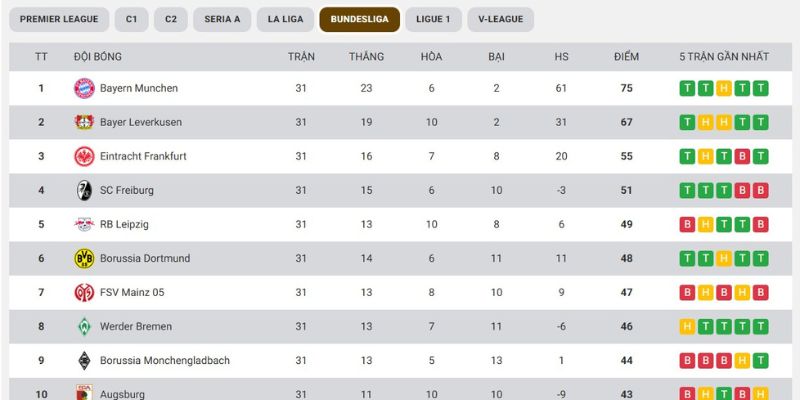Click the Borussia Monchengladbach crest

click(83, 360)
